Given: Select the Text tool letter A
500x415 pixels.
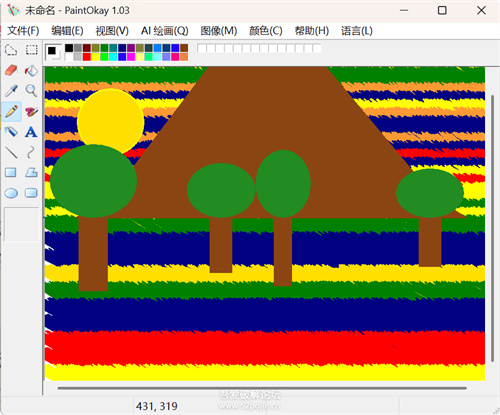Looking at the screenshot, I should (31, 132).
